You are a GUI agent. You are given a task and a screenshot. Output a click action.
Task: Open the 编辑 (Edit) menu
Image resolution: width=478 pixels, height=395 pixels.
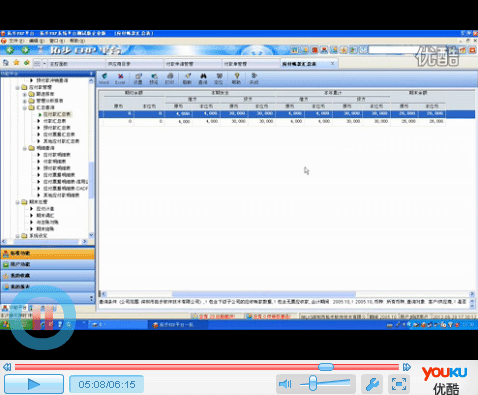click(x=36, y=41)
